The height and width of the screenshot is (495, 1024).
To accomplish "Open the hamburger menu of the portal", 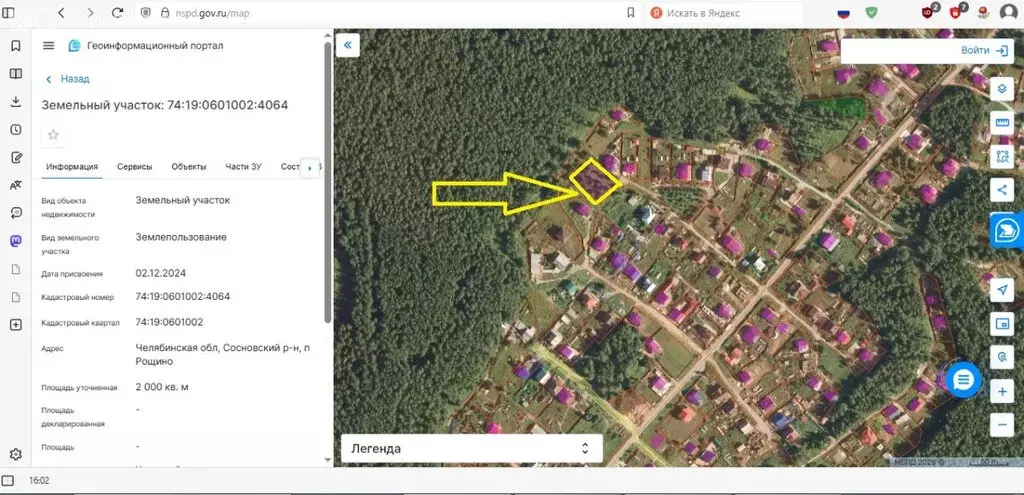I will pos(48,46).
